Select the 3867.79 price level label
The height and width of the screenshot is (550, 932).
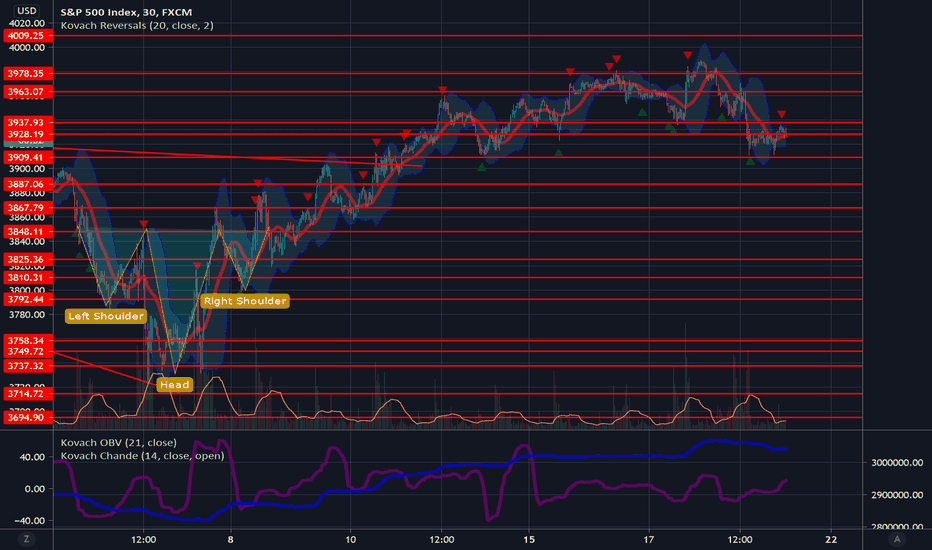tap(27, 208)
